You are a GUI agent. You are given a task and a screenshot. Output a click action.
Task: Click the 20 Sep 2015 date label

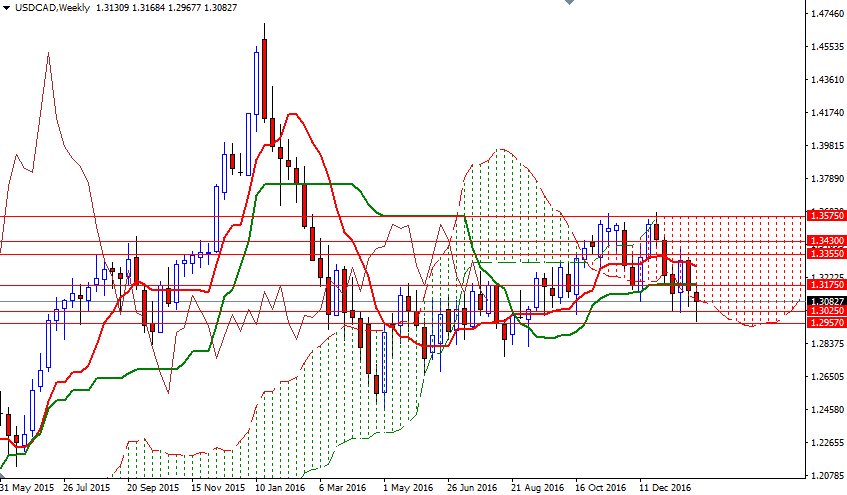(153, 487)
